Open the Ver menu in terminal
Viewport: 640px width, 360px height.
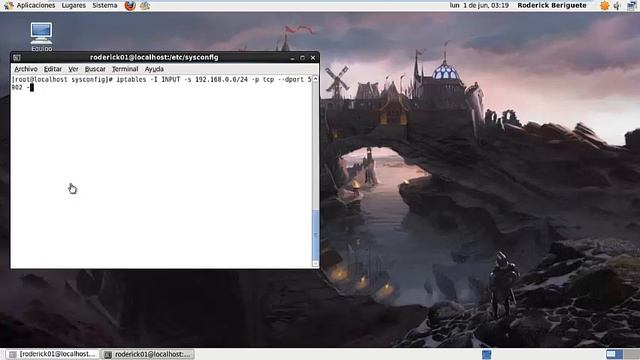73,69
